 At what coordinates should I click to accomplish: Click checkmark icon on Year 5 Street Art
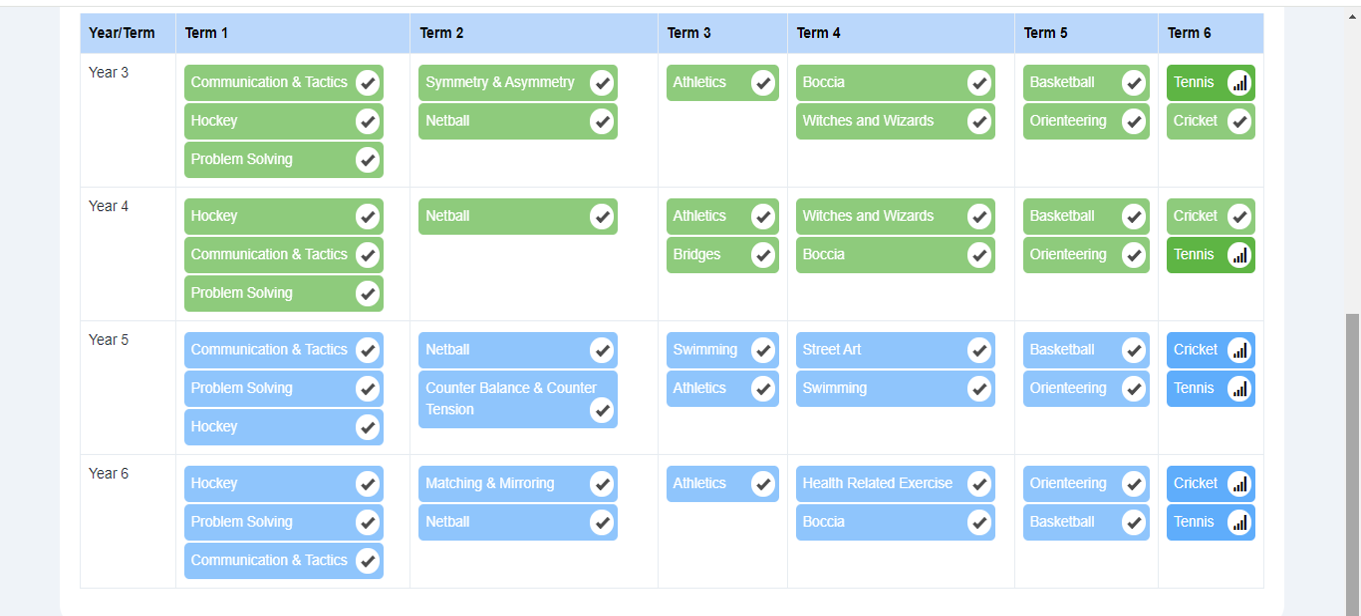[x=979, y=350]
